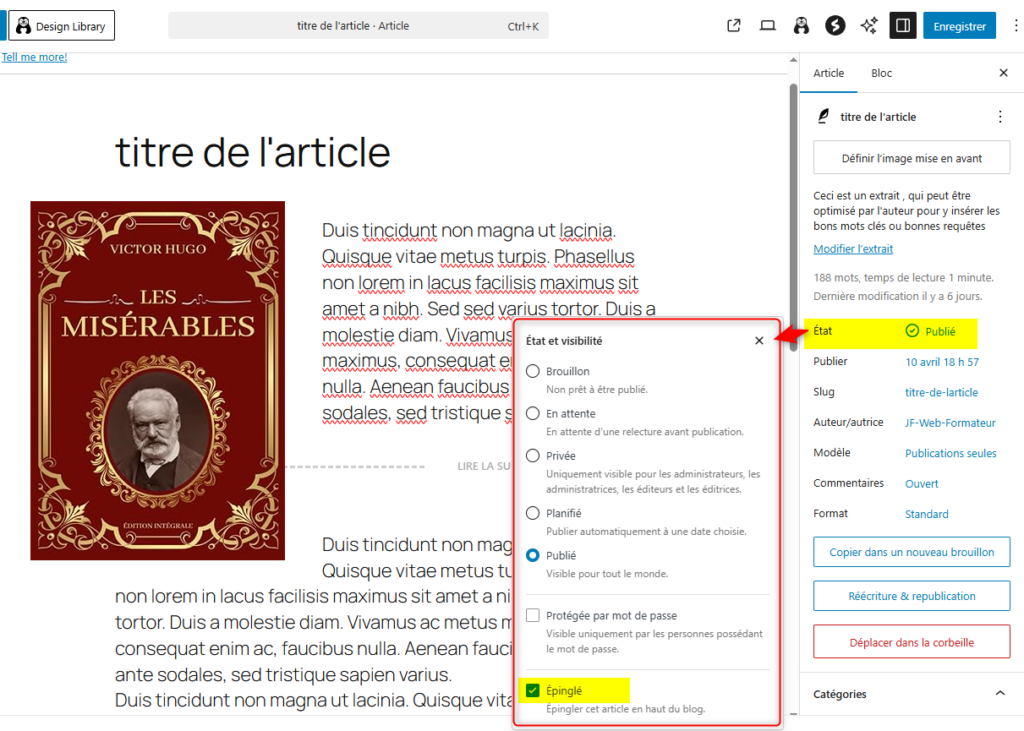Change author JF-Web-Formateur

click(x=950, y=423)
